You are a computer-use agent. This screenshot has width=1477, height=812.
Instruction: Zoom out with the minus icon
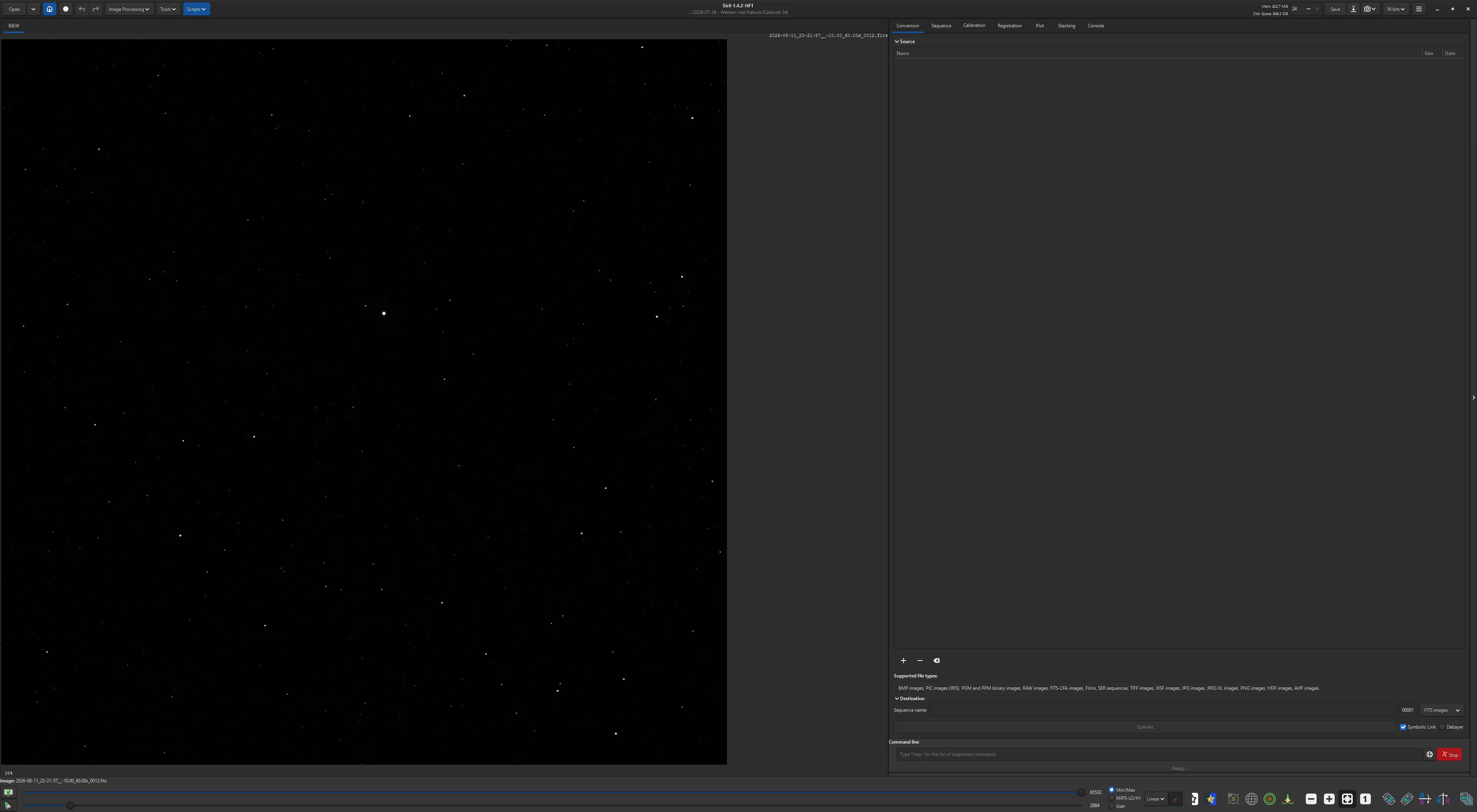click(x=1311, y=799)
